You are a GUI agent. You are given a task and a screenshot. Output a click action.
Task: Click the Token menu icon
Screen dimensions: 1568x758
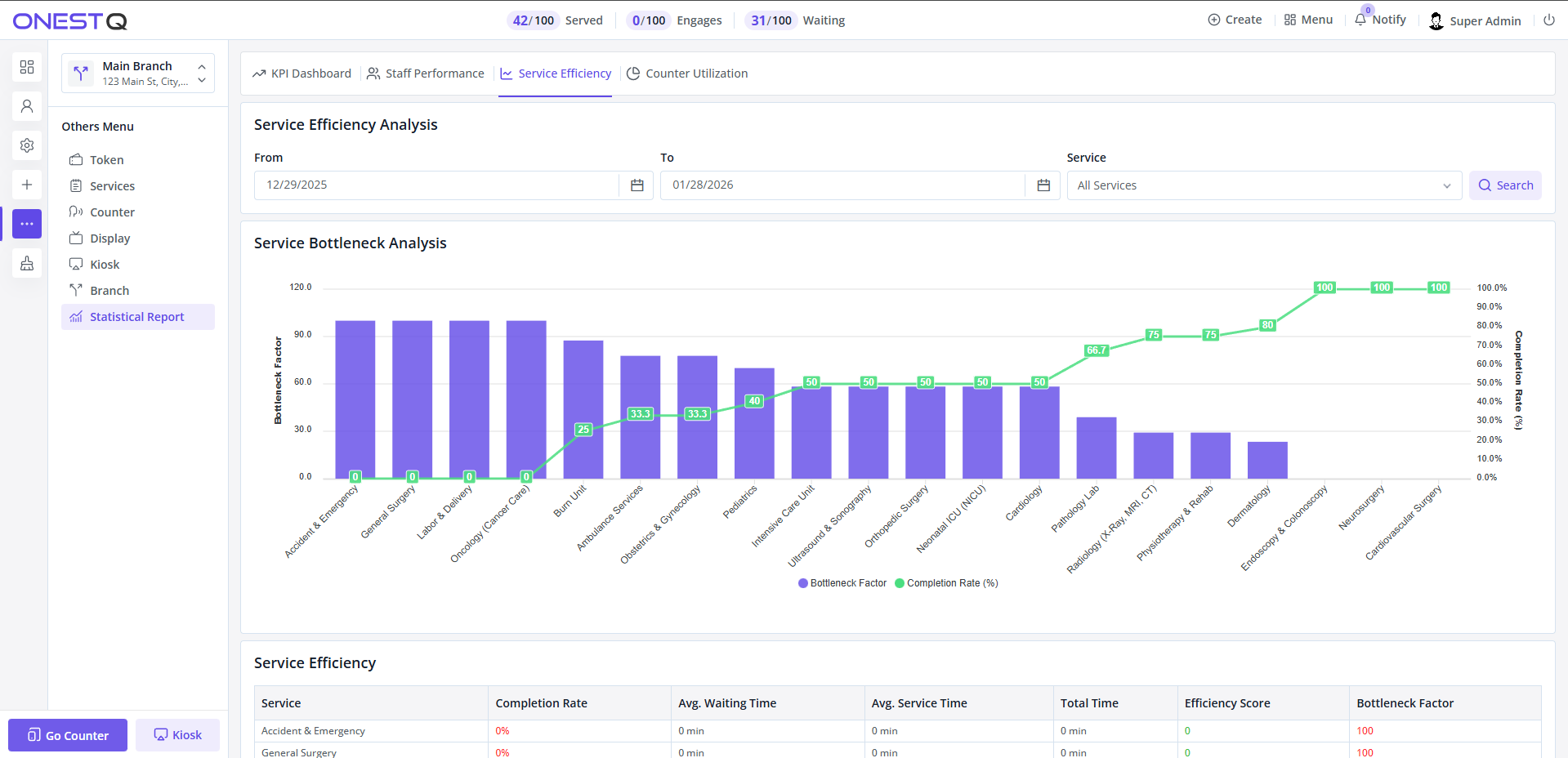pos(76,159)
